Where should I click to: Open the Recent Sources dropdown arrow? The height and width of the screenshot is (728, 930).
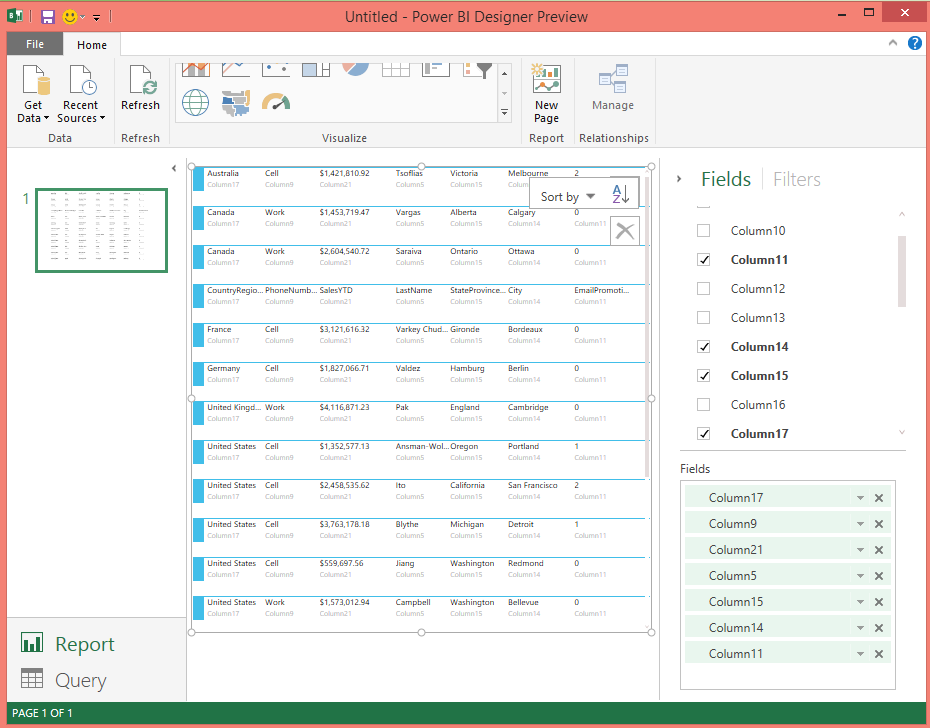[102, 118]
